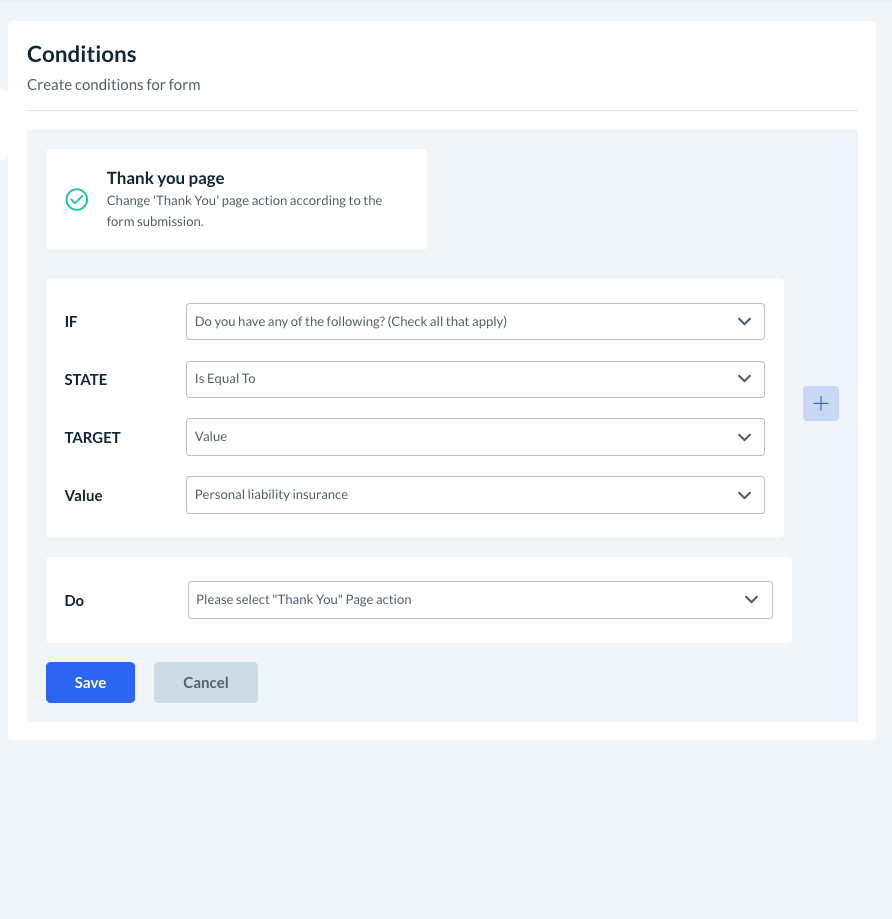Expand the 'Is Equal To' state selector
This screenshot has width=892, height=919.
460,379
